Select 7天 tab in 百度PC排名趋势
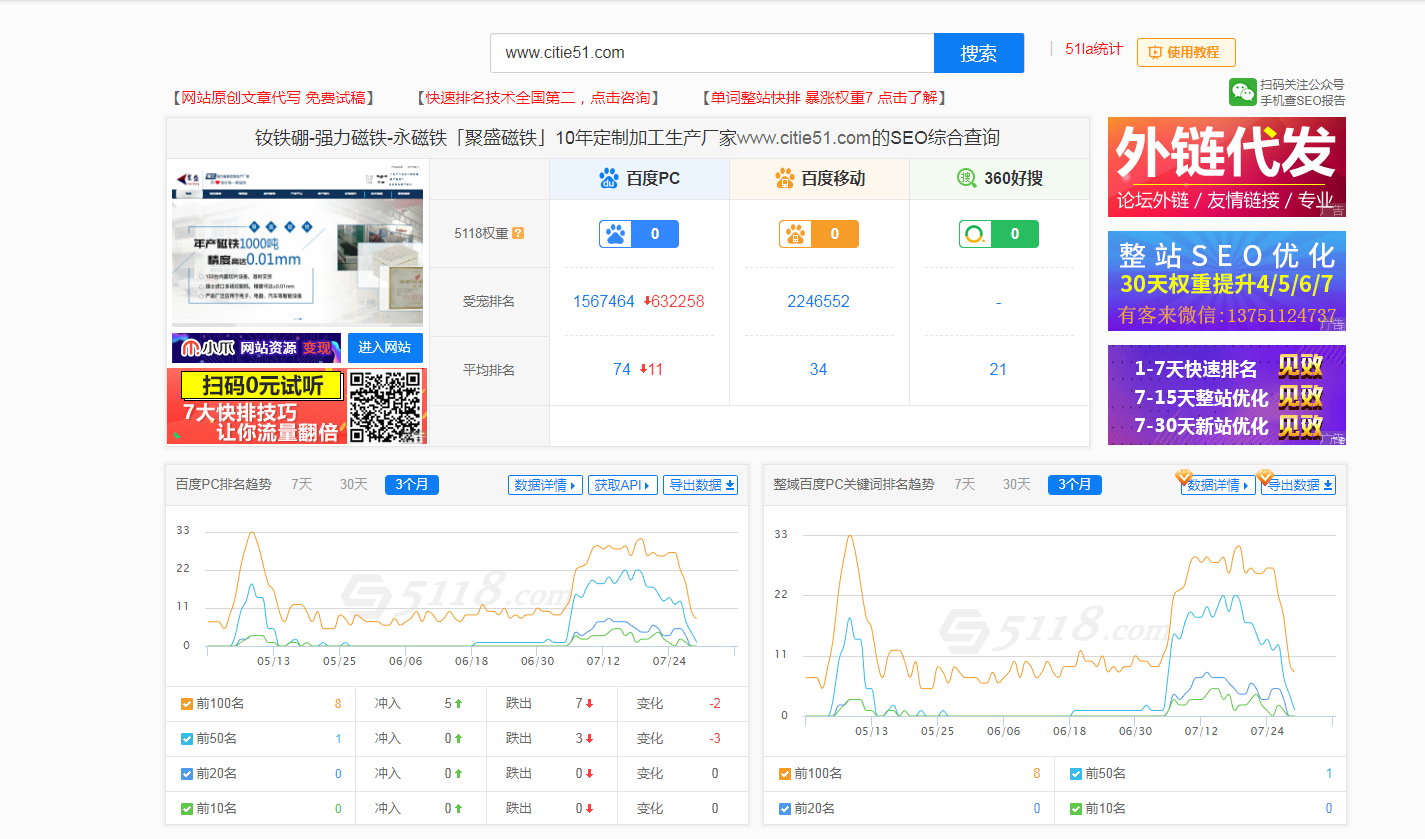1425x839 pixels. (302, 484)
